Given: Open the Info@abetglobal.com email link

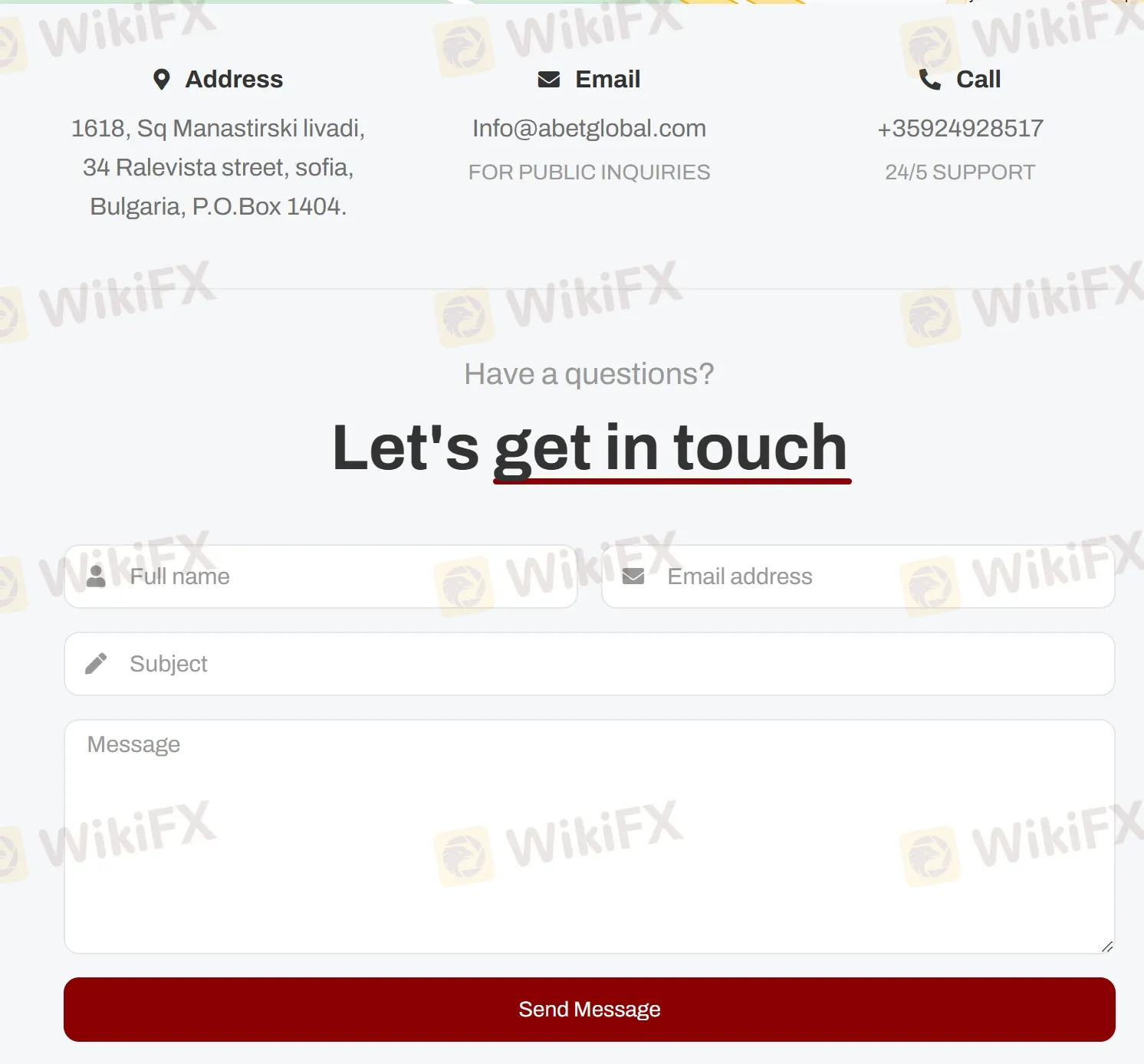Looking at the screenshot, I should click(x=589, y=128).
